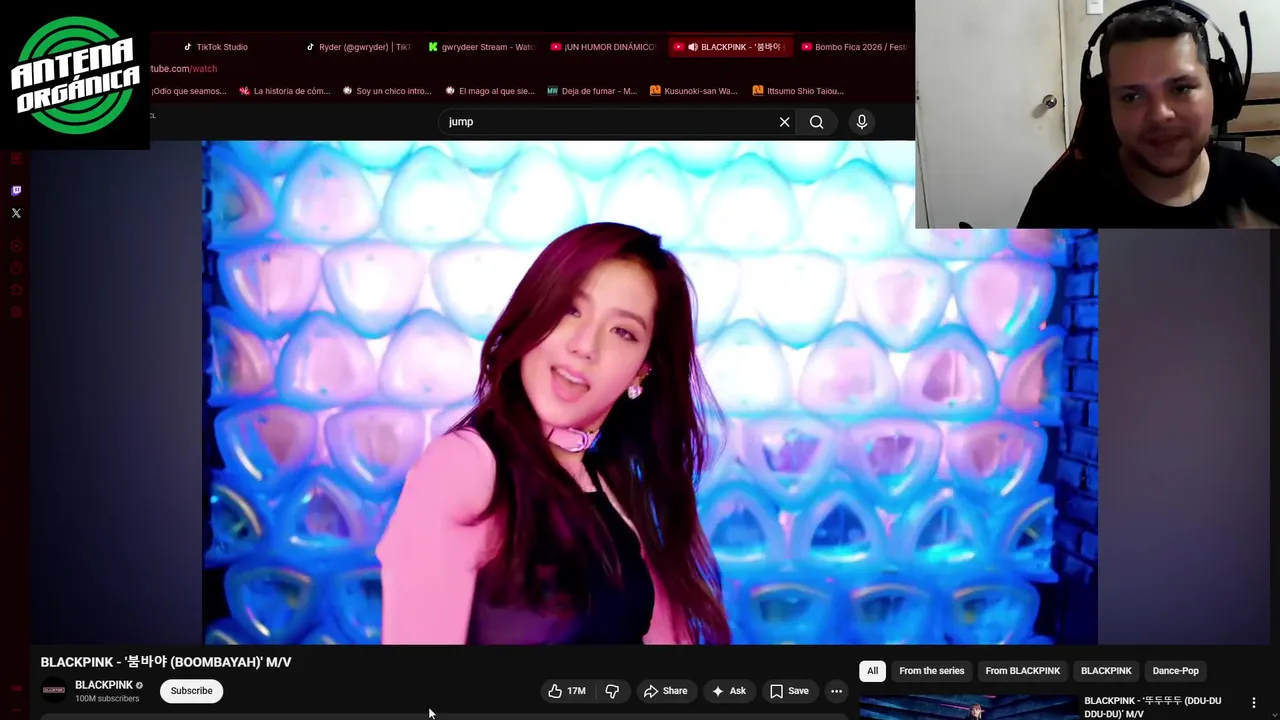Open the DDU-DU DDU-DU recommended video title
Screen dimensions: 1280x720
tap(1153, 707)
